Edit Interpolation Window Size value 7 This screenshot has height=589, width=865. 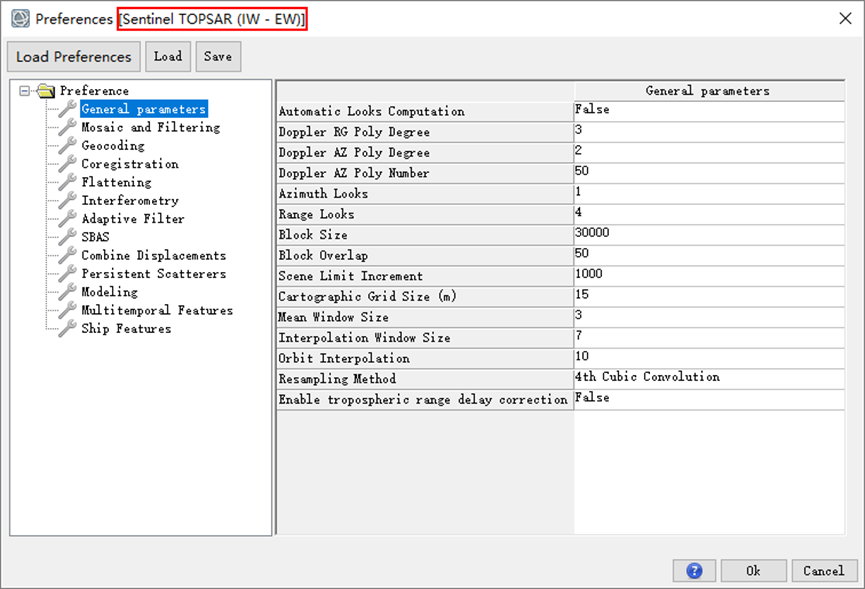pyautogui.click(x=709, y=337)
